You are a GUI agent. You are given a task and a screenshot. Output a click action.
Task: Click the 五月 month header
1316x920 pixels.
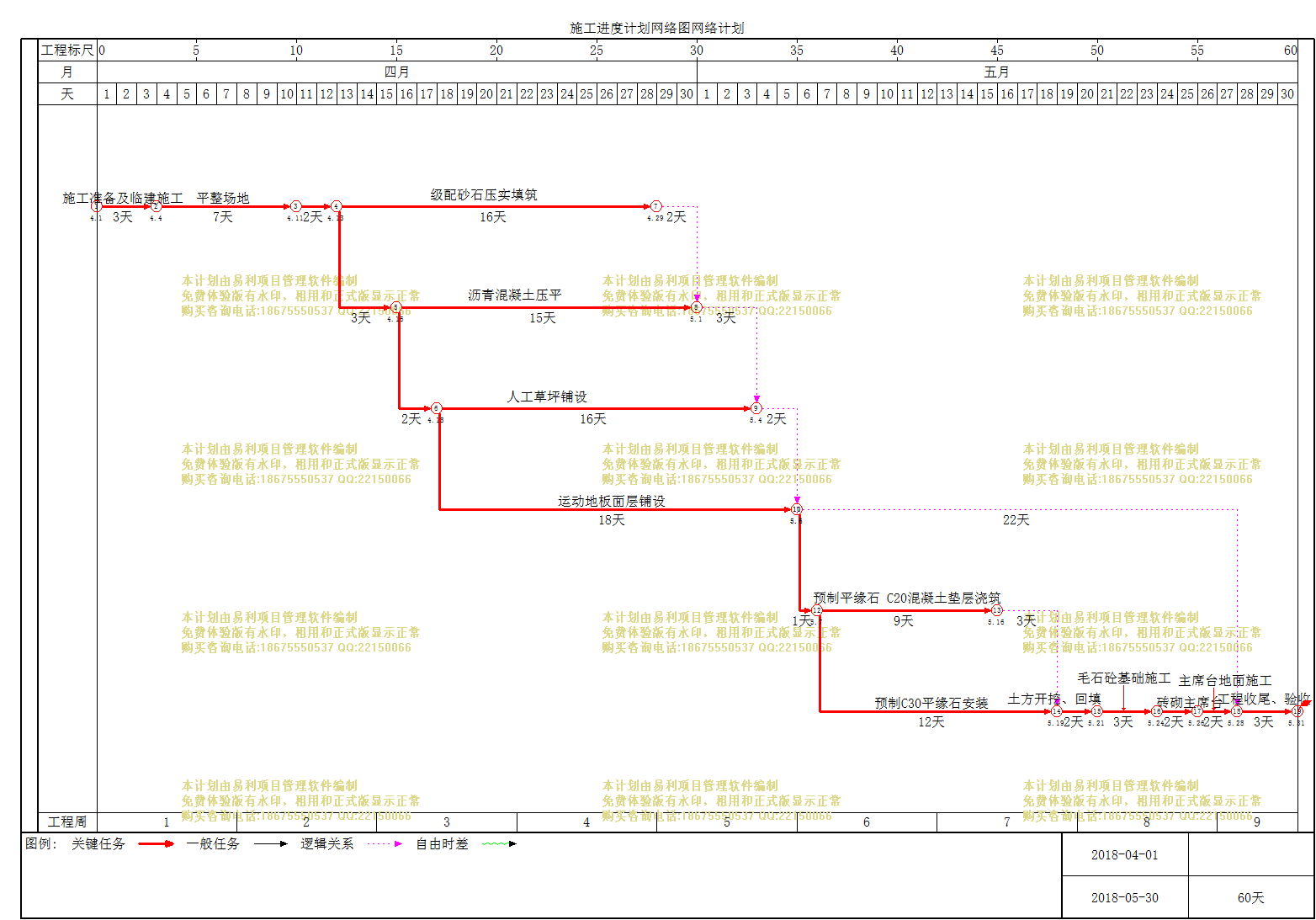(997, 72)
